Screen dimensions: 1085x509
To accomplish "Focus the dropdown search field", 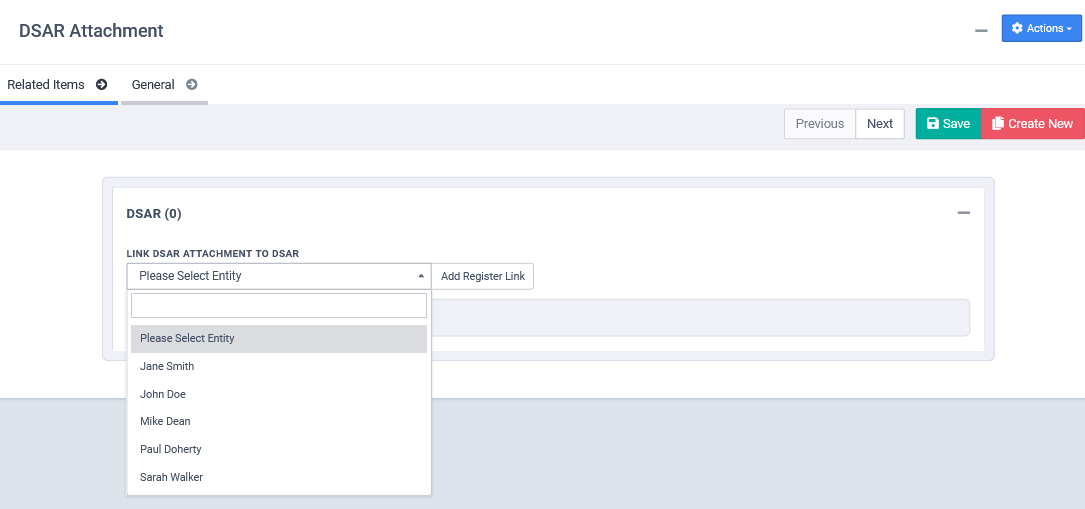I will (x=279, y=306).
